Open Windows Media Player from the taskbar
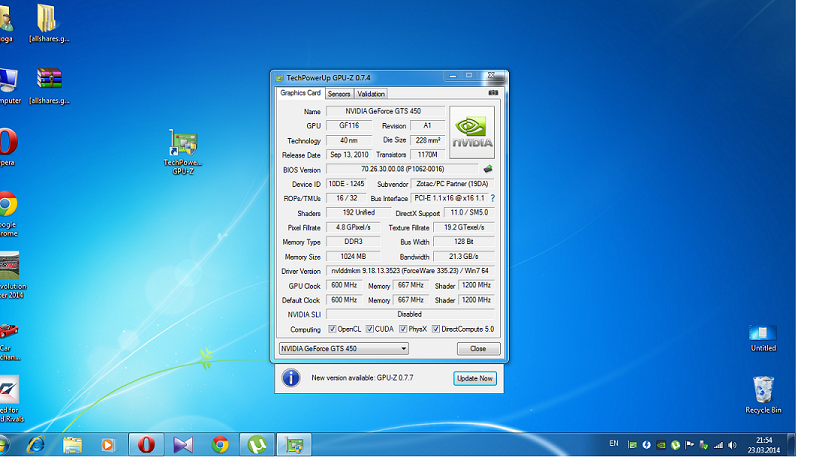Viewport: 813px width, 457px height. [108, 445]
